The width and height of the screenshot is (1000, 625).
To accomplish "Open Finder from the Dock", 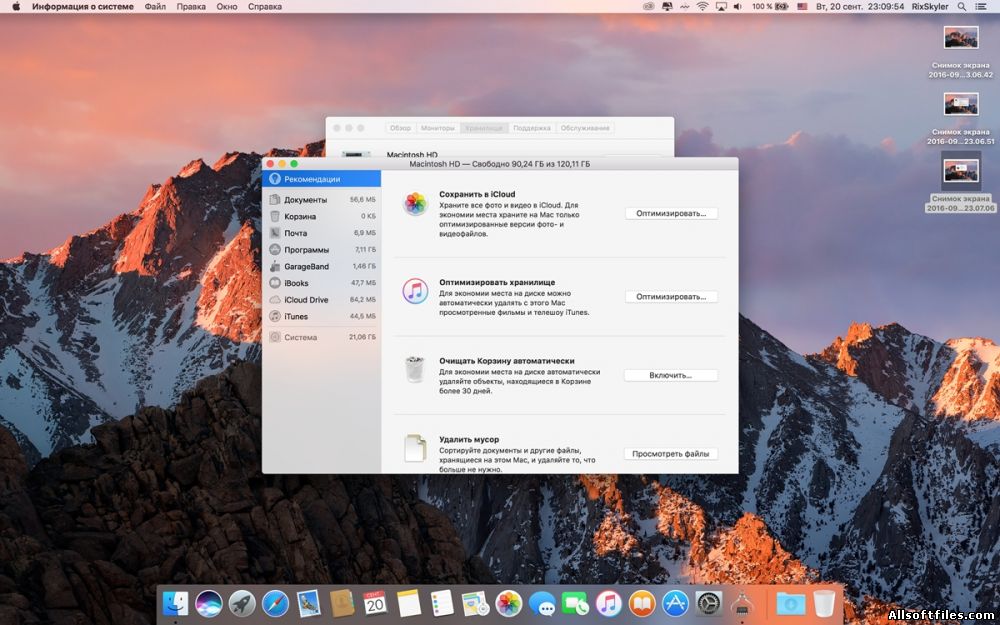I will 175,603.
